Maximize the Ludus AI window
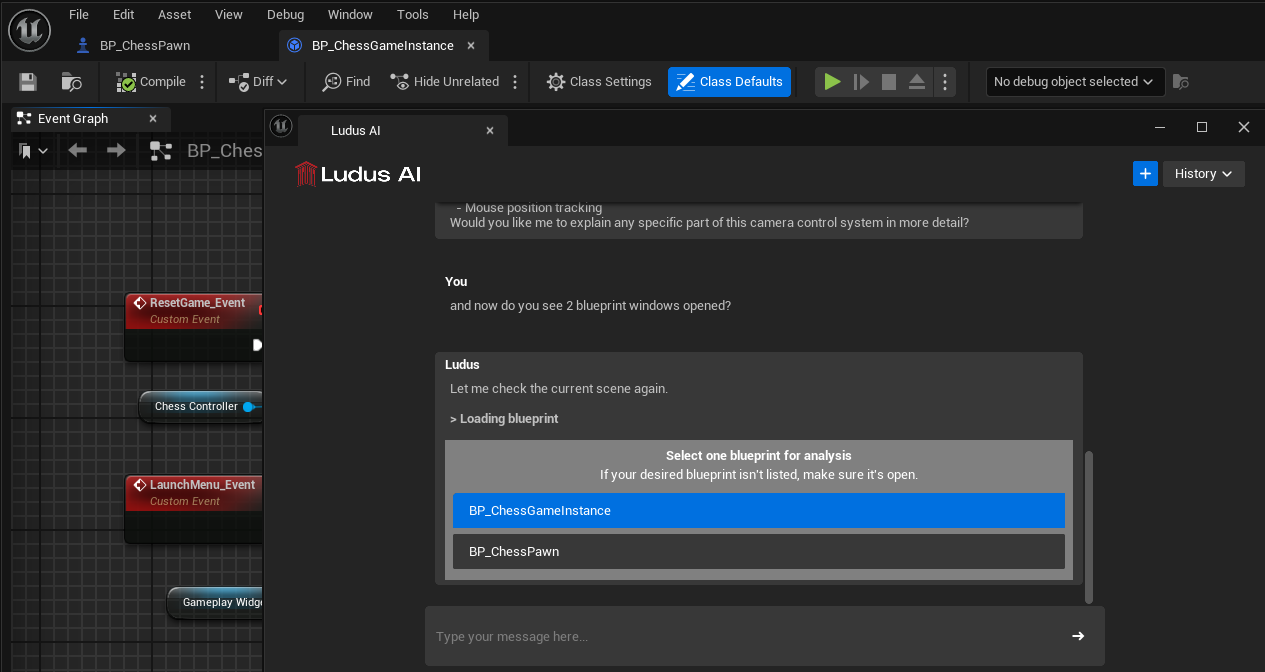 coord(1202,127)
